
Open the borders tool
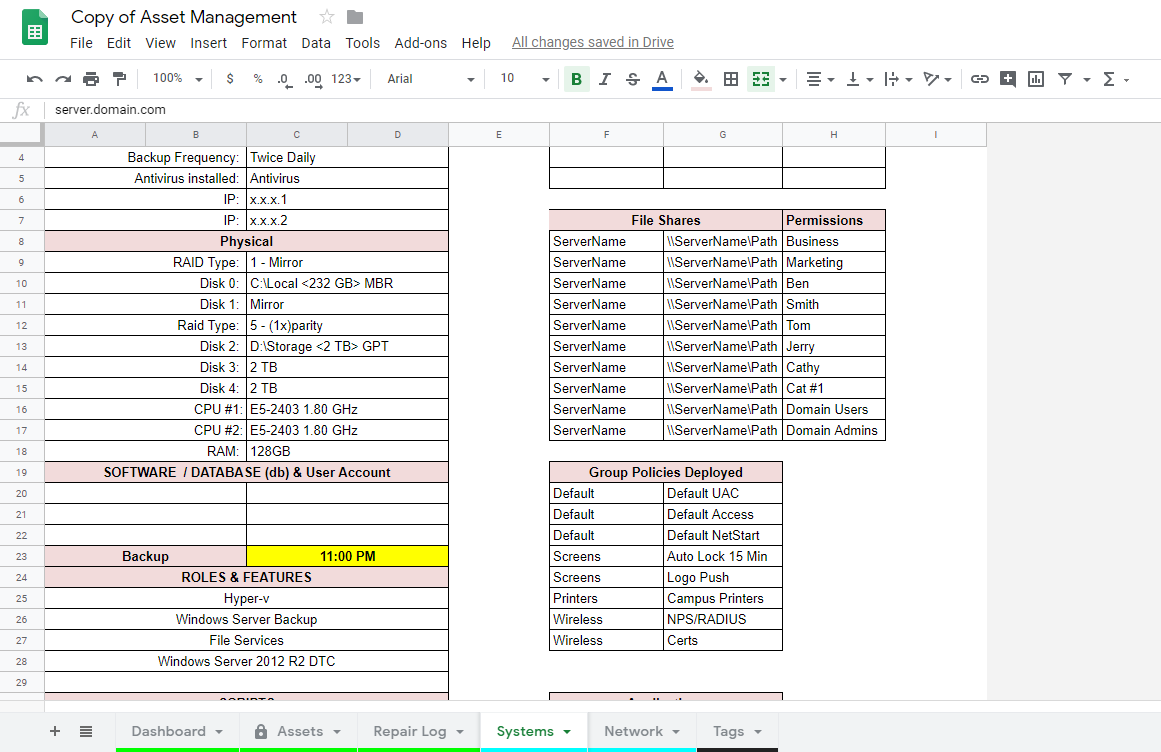coord(731,79)
